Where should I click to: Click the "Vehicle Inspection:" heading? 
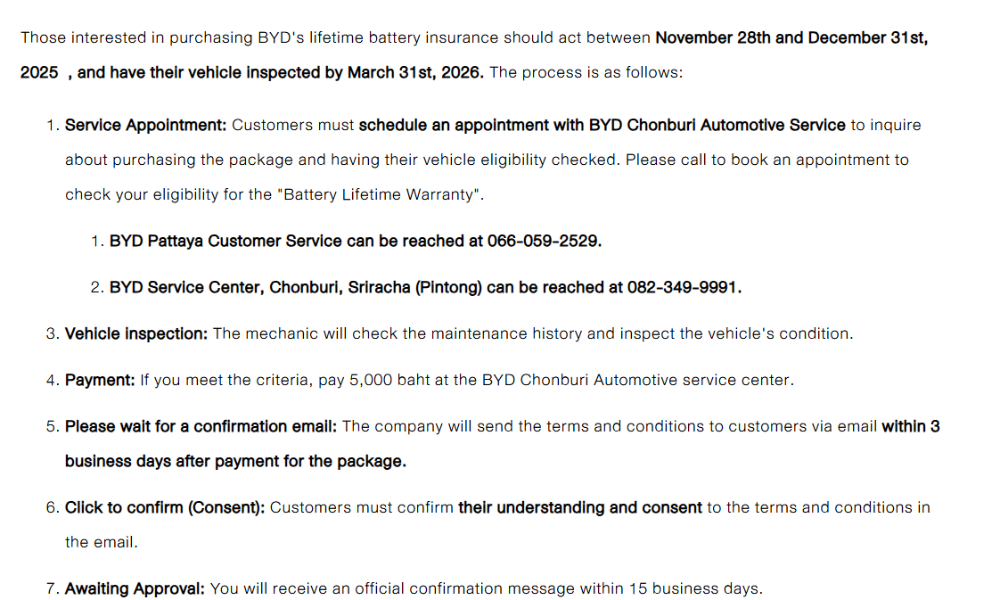pos(136,333)
